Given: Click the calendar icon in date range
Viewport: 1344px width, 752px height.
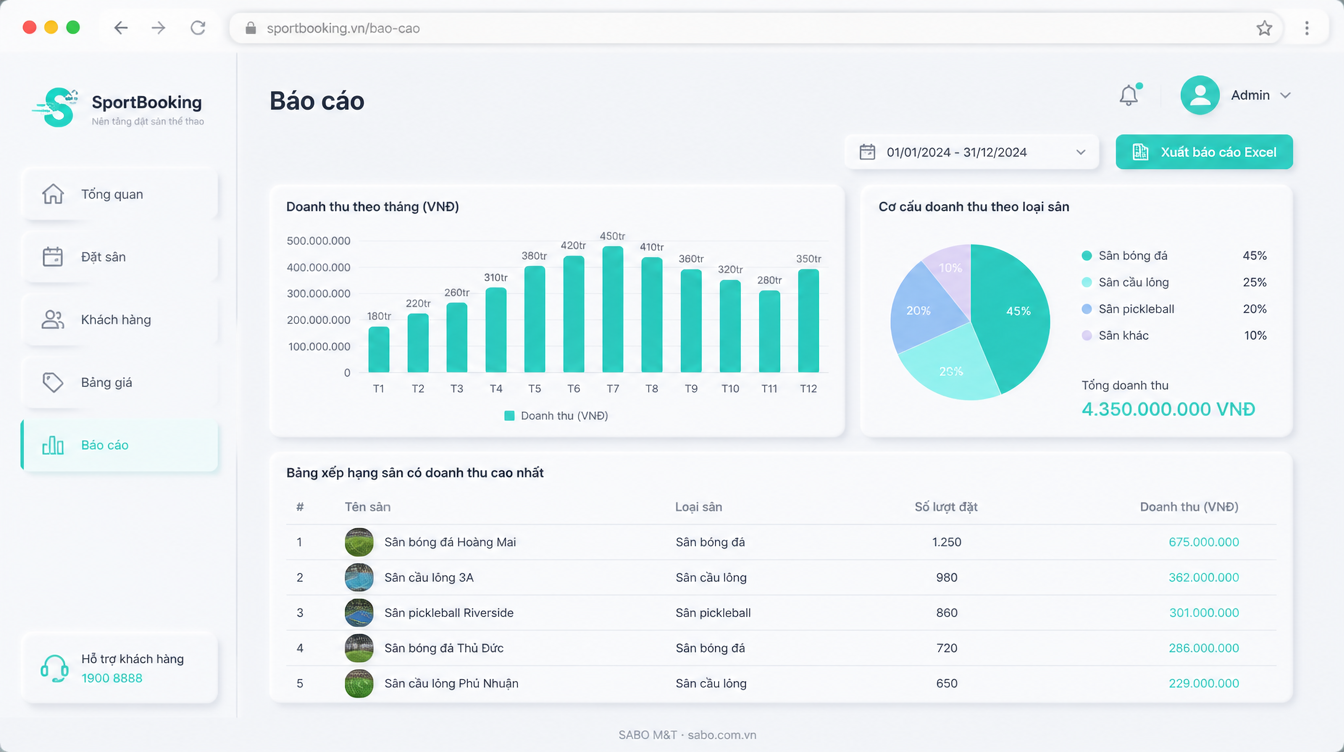Looking at the screenshot, I should point(867,152).
